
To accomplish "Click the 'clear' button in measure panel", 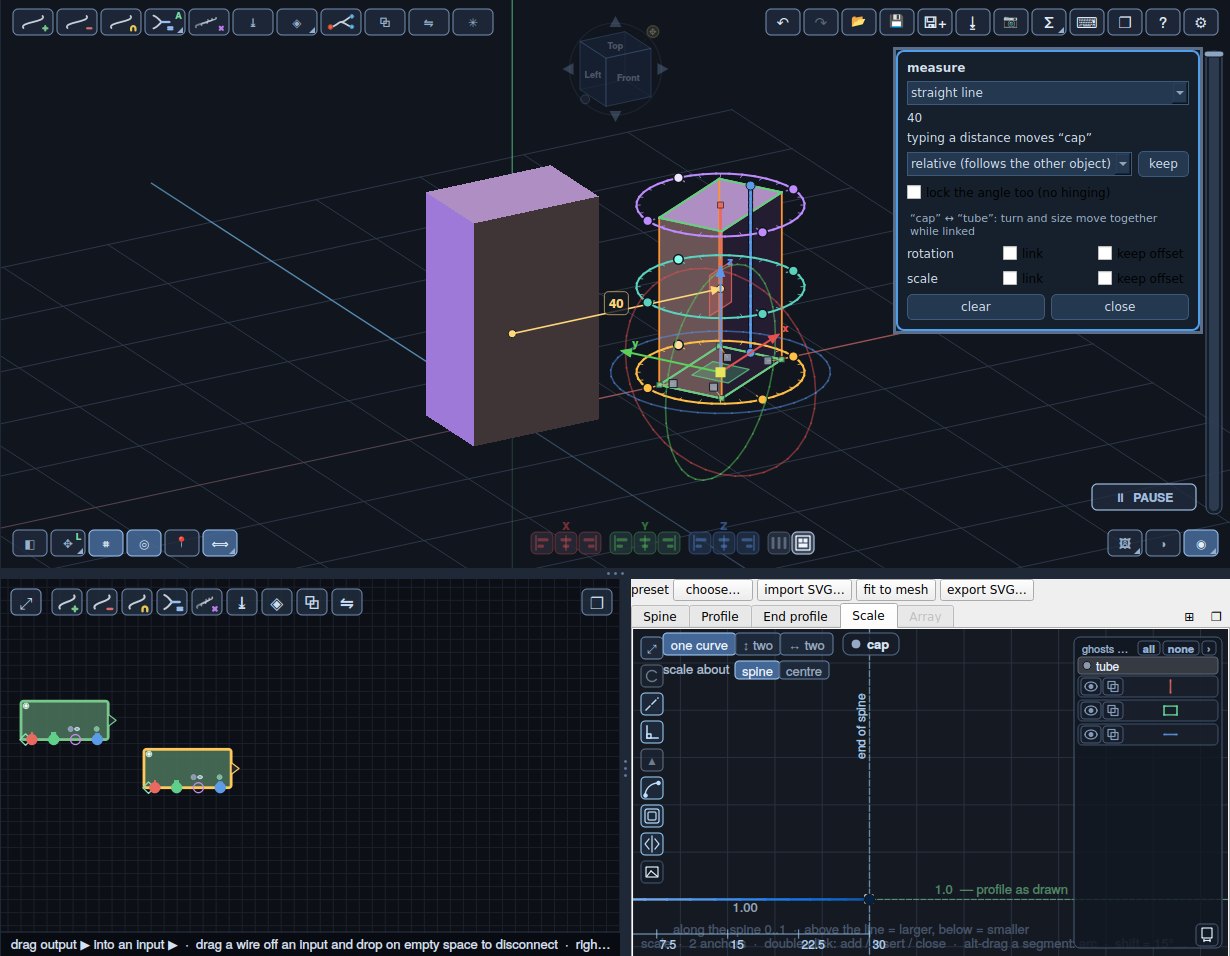I will click(x=976, y=307).
